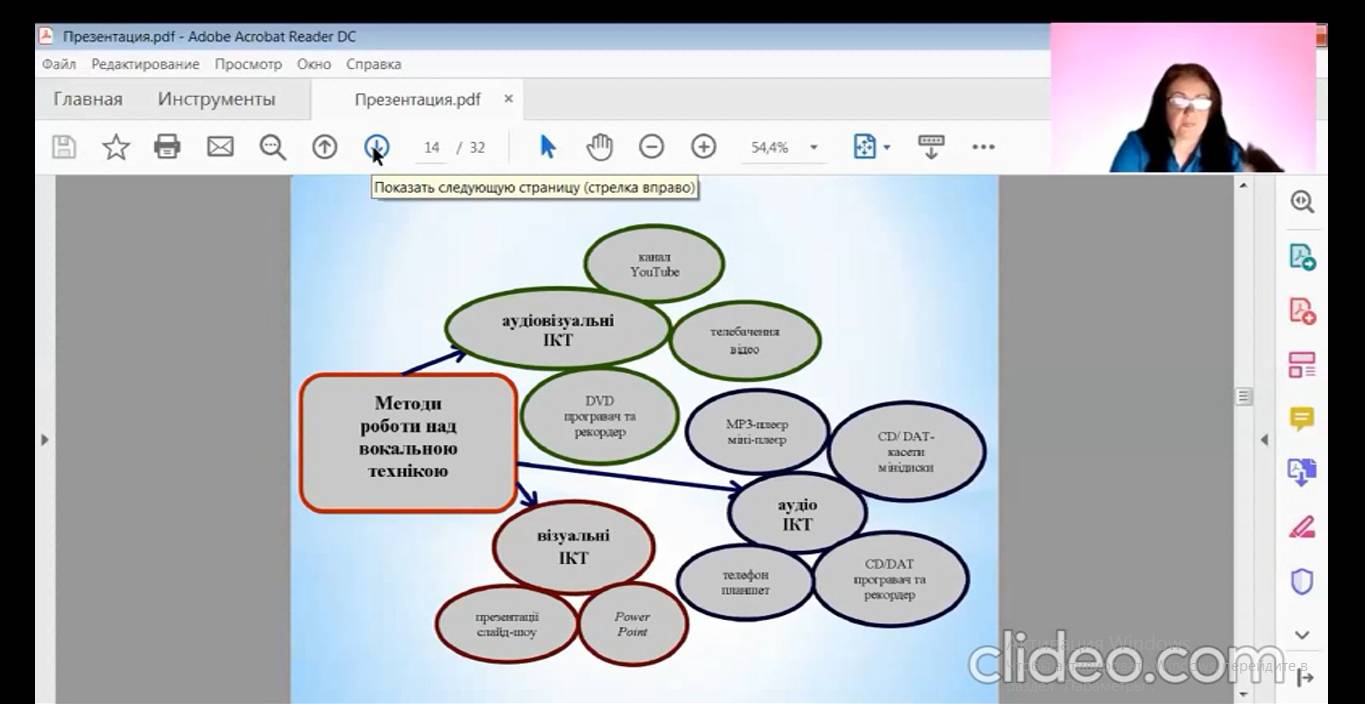Click the Print file icon
The image size is (1365, 704).
[167, 147]
